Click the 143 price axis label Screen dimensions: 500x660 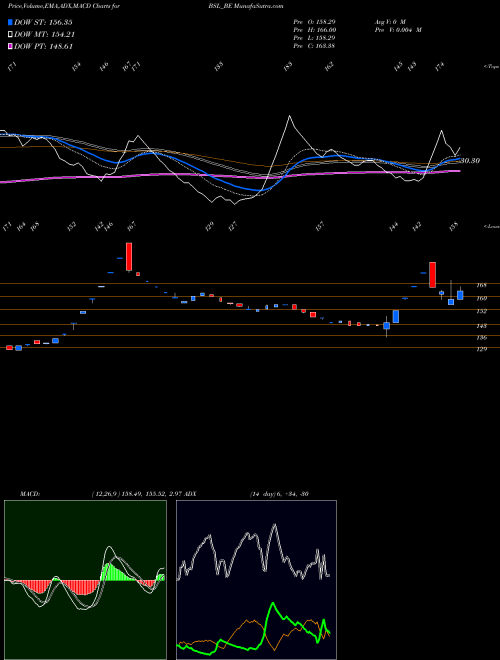[x=481, y=326]
